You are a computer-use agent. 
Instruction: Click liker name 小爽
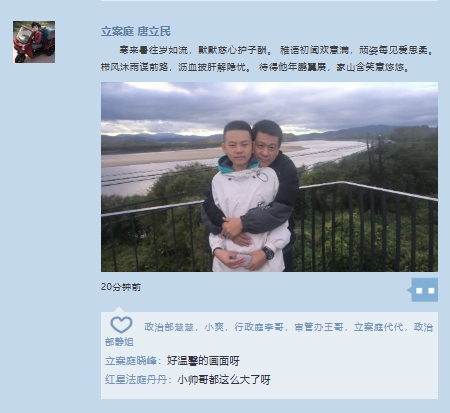tap(214, 327)
